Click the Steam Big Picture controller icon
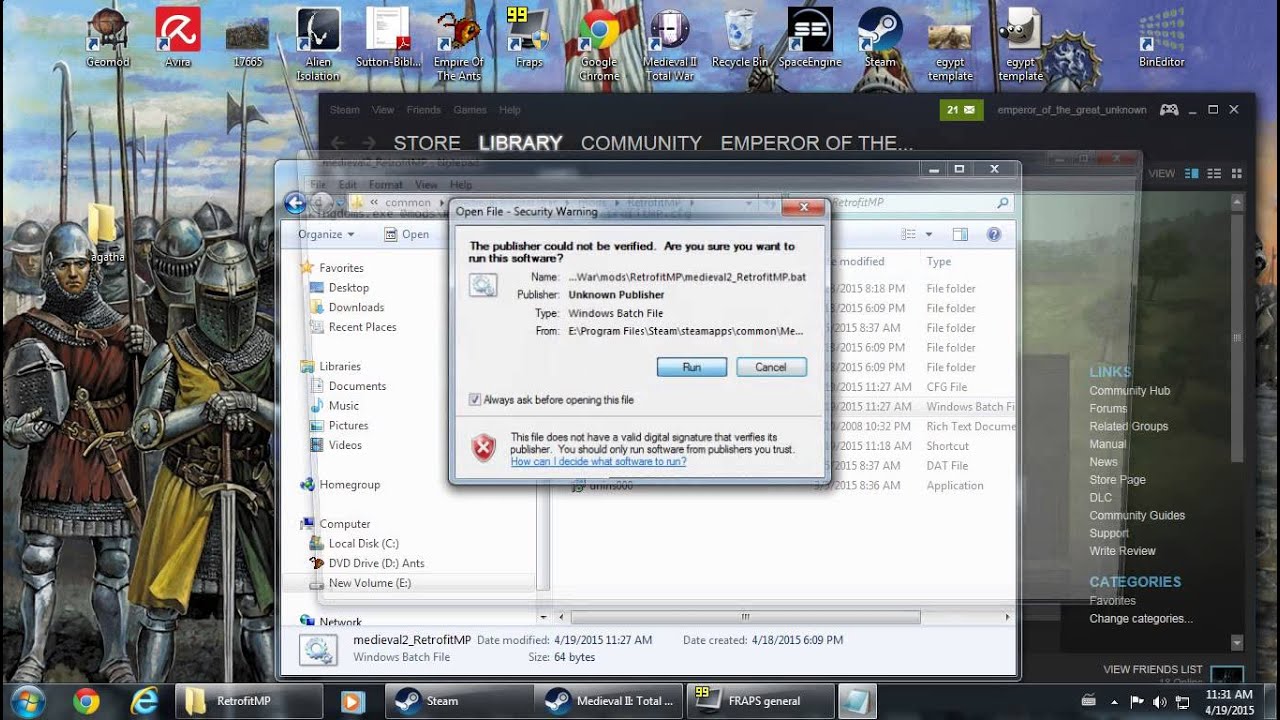The height and width of the screenshot is (720, 1280). [1168, 110]
